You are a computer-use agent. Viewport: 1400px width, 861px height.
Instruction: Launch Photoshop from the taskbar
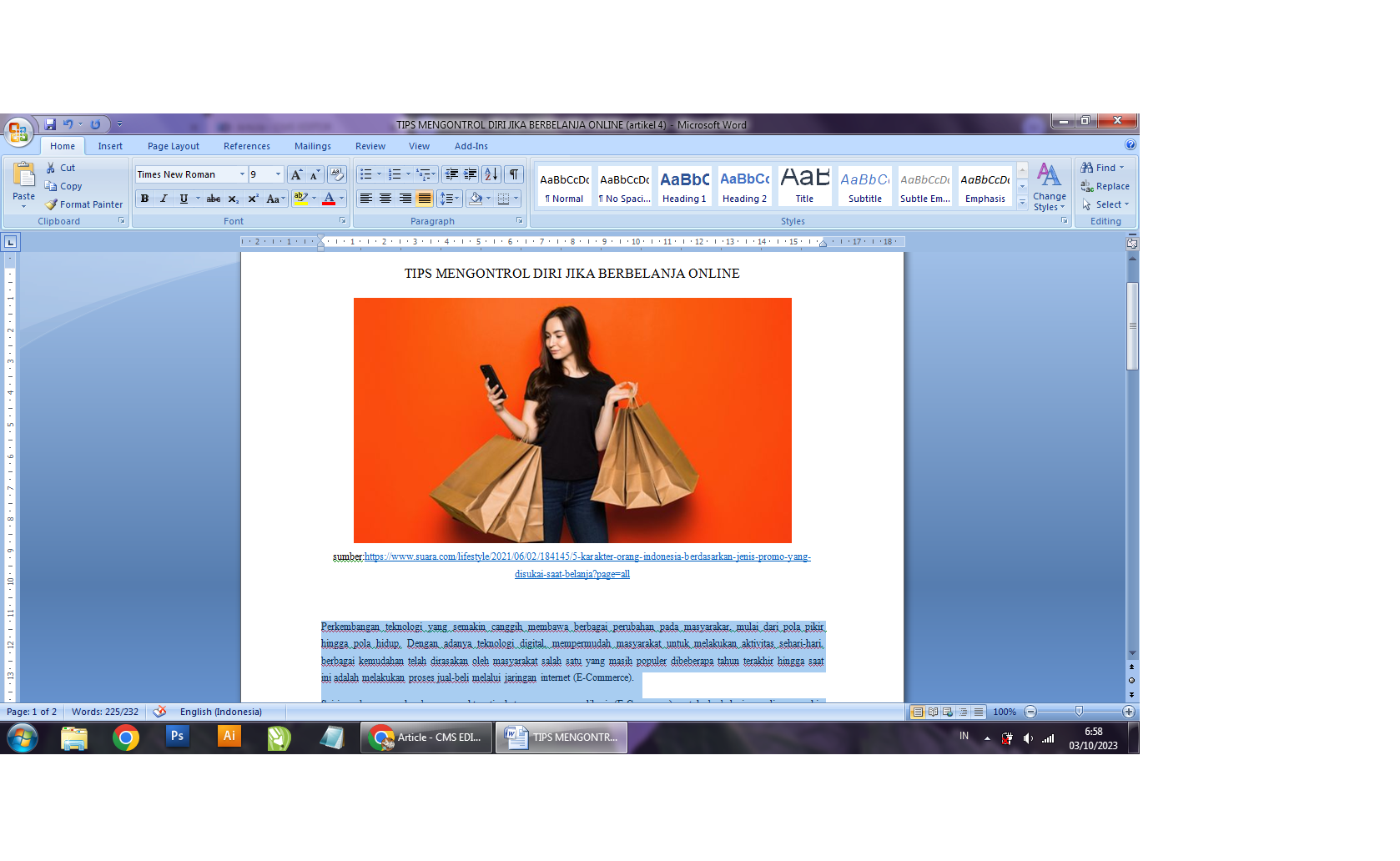point(177,737)
